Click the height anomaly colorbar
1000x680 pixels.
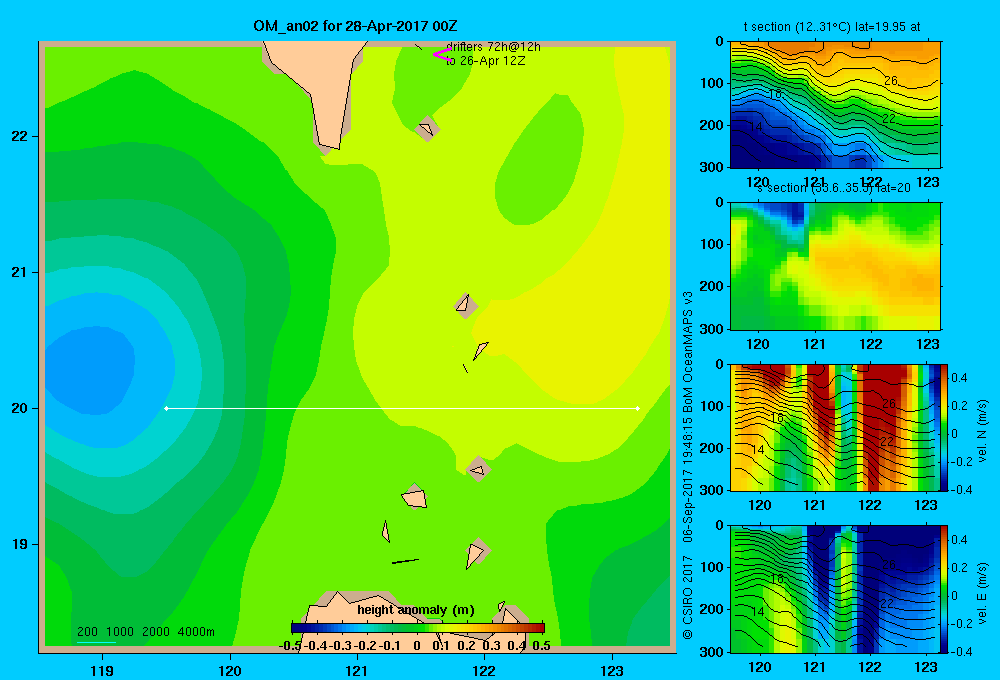[x=418, y=628]
